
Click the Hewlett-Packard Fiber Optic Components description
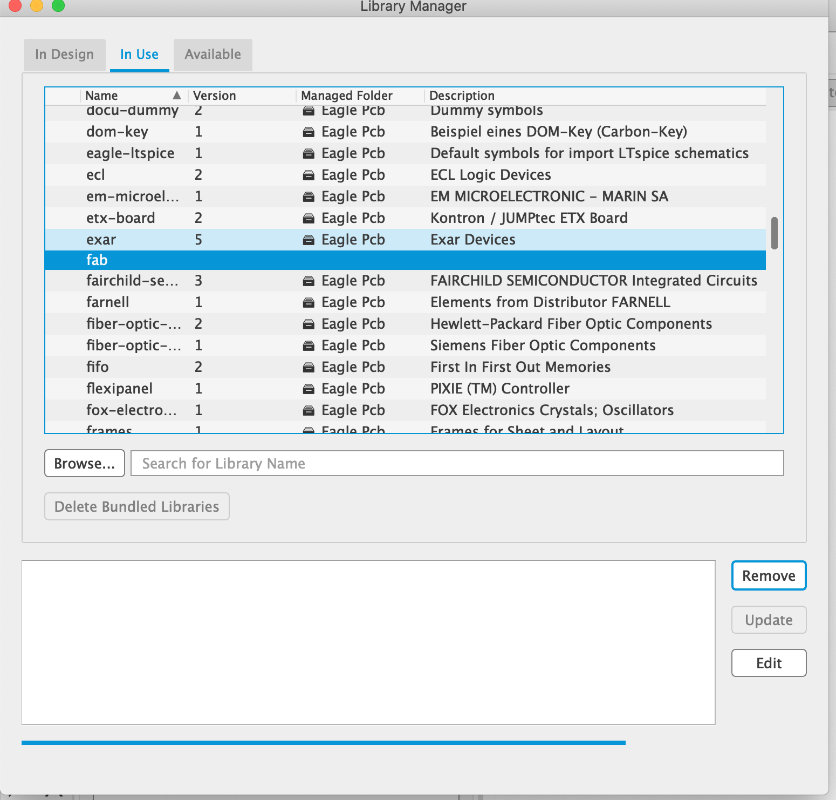[571, 324]
